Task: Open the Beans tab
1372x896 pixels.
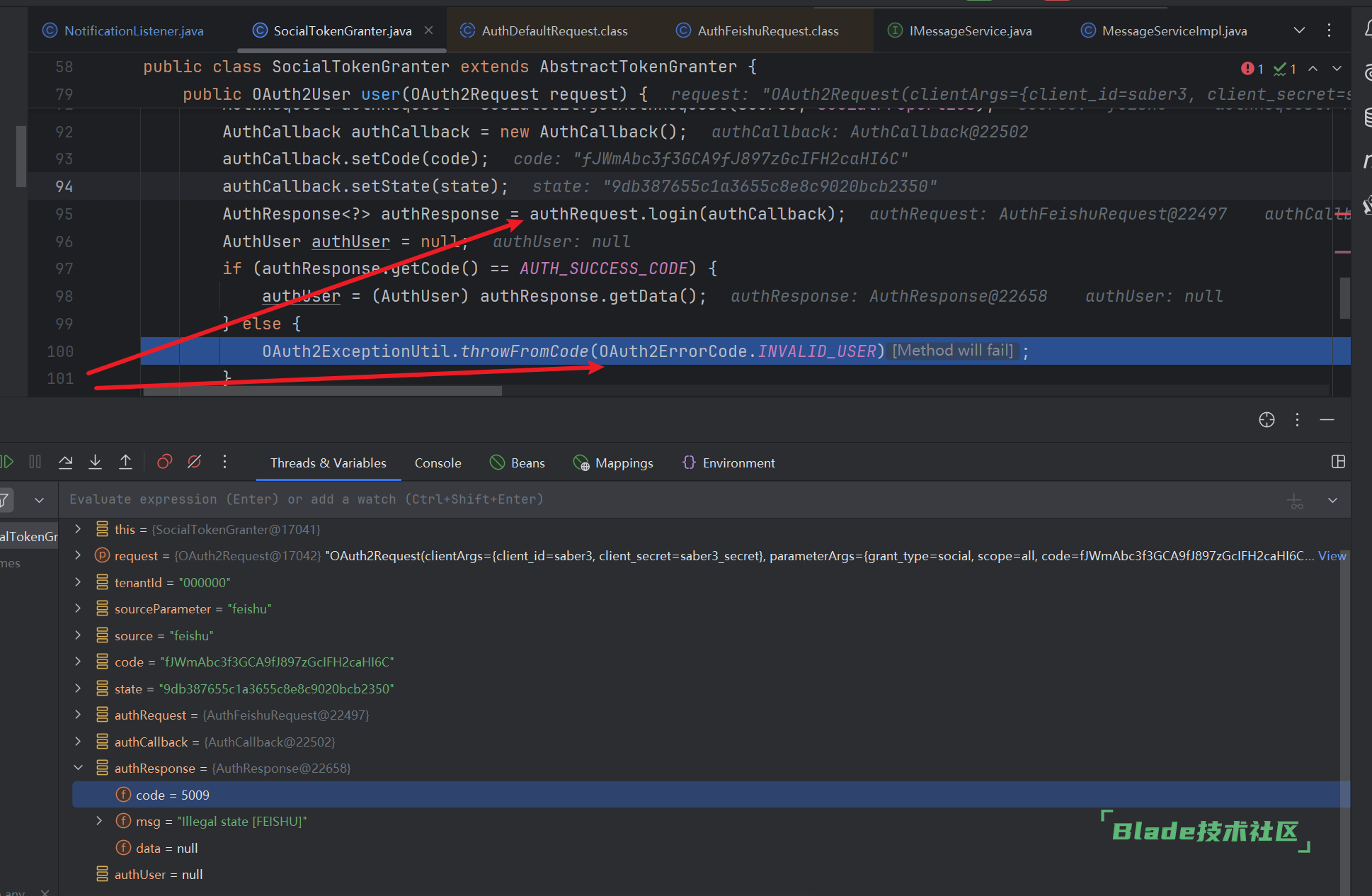Action: [518, 463]
